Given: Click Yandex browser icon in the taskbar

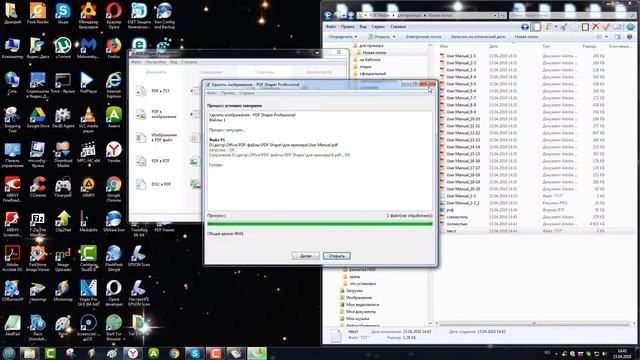Looking at the screenshot, I should [x=133, y=353].
